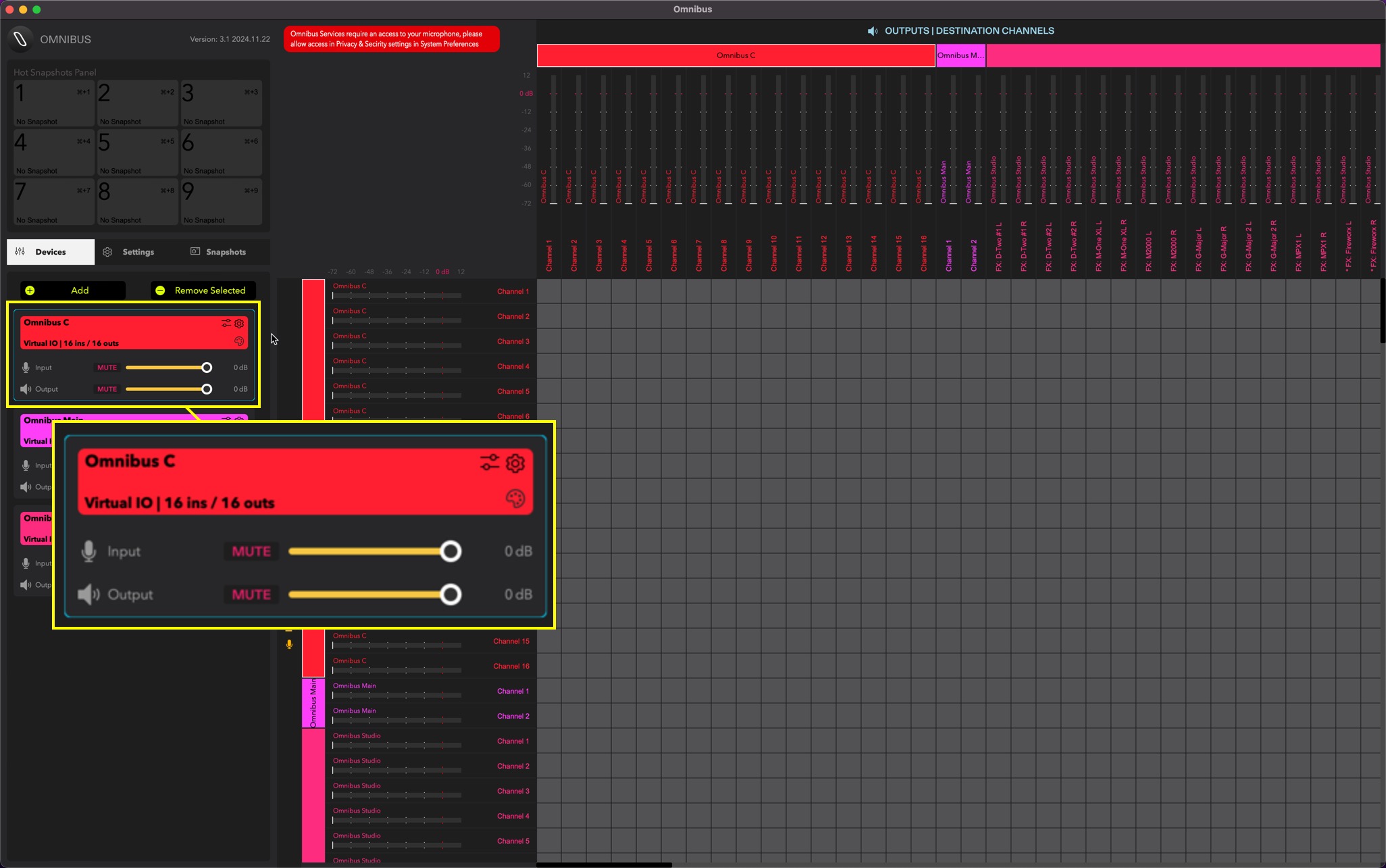Collapse the Omnibus Main vertical input group bar
This screenshot has width=1386, height=868.
tap(313, 703)
